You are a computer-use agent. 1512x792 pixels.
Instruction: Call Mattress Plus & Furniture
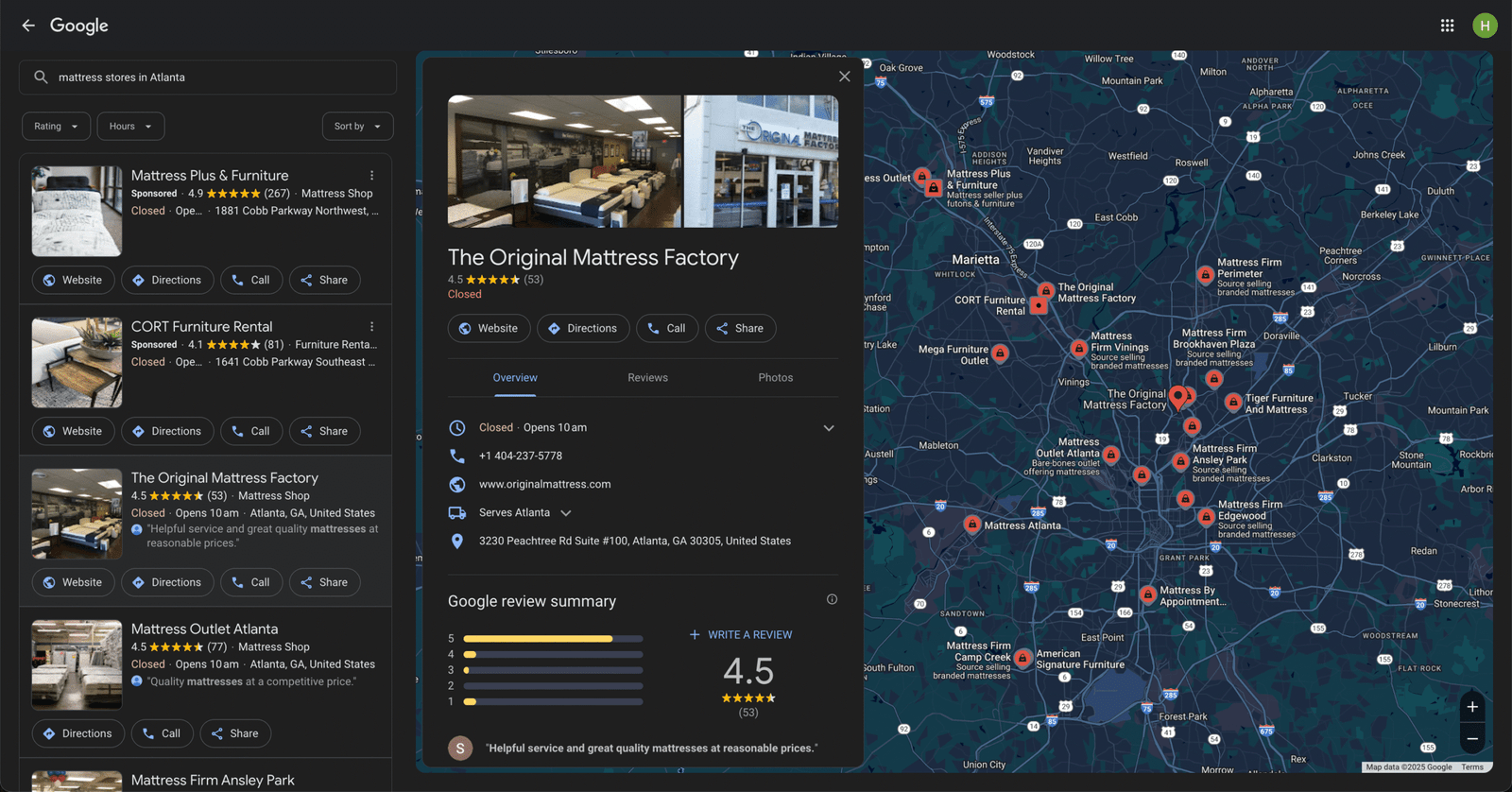coord(251,281)
